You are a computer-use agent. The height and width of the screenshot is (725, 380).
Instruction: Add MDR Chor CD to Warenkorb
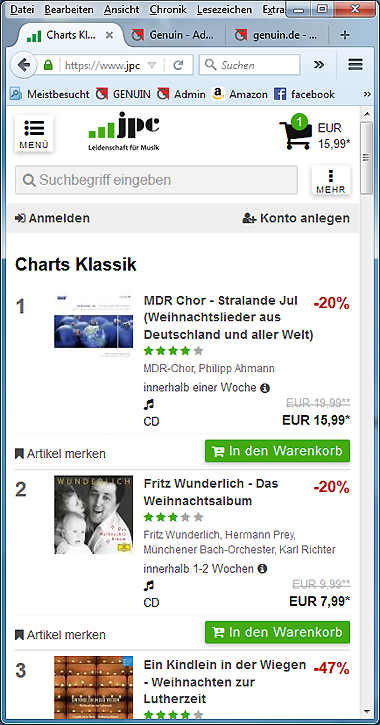(x=277, y=451)
